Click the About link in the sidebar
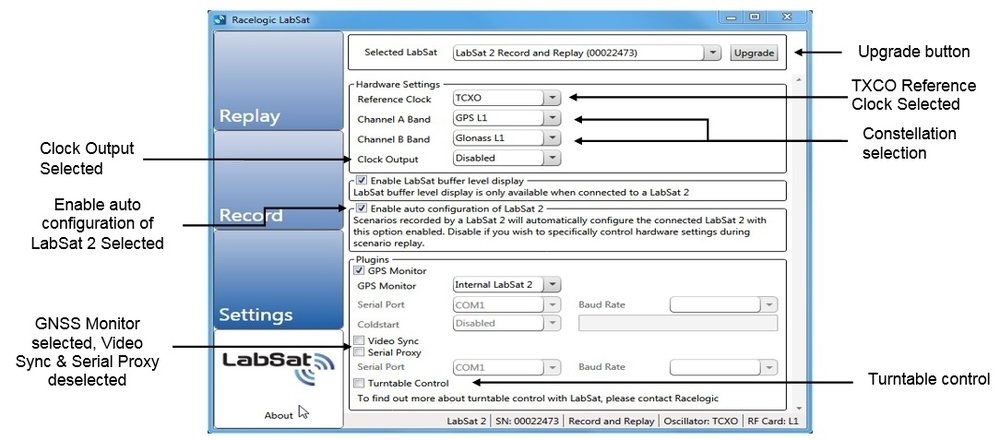This screenshot has width=1000, height=440. 278,415
